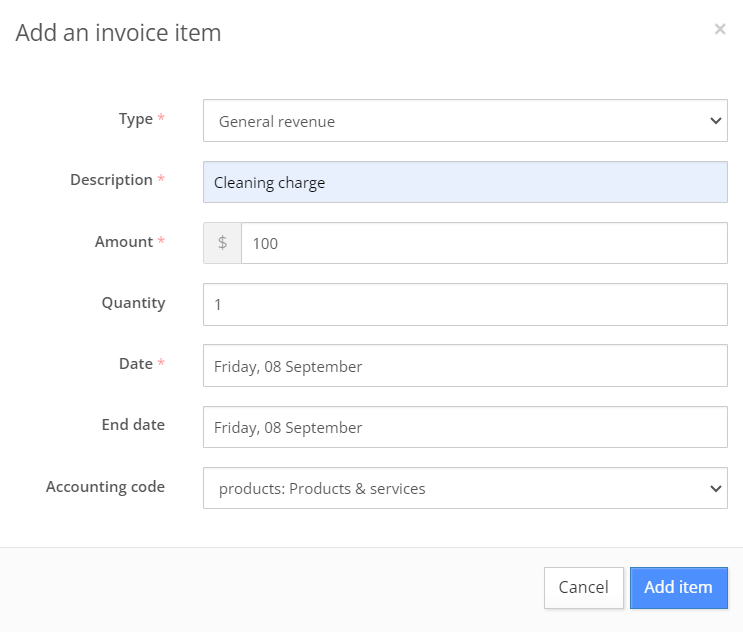
Task: Close the Add an invoice item dialog
Action: (720, 30)
